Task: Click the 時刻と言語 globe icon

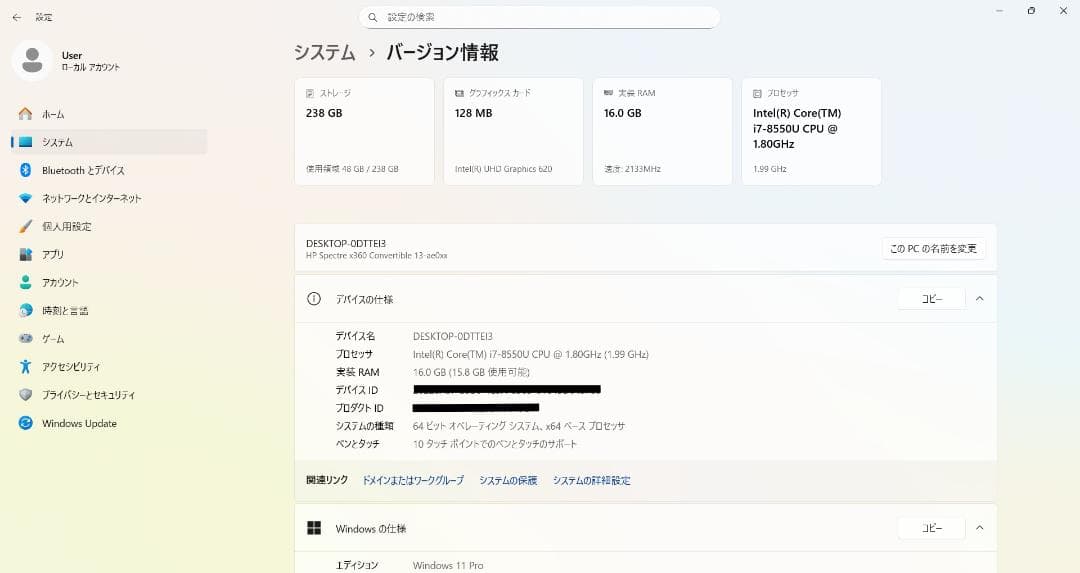Action: tap(25, 311)
